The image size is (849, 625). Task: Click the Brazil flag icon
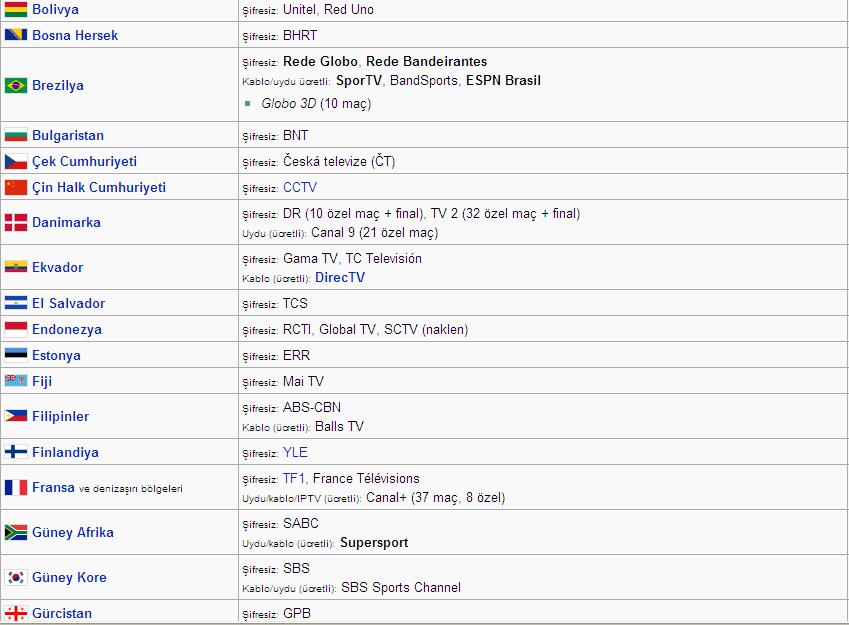click(16, 85)
